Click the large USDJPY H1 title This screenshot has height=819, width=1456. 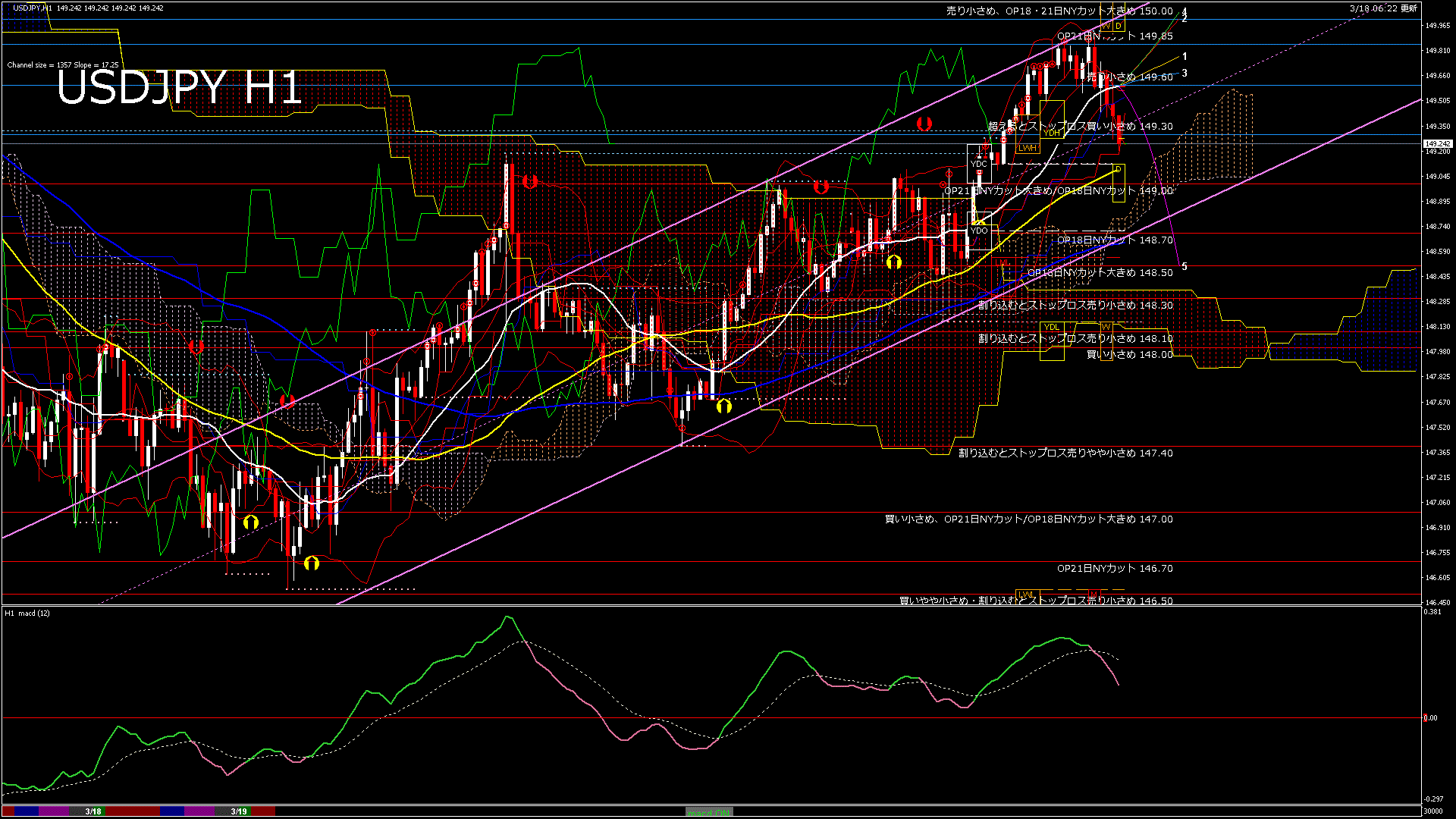point(180,88)
